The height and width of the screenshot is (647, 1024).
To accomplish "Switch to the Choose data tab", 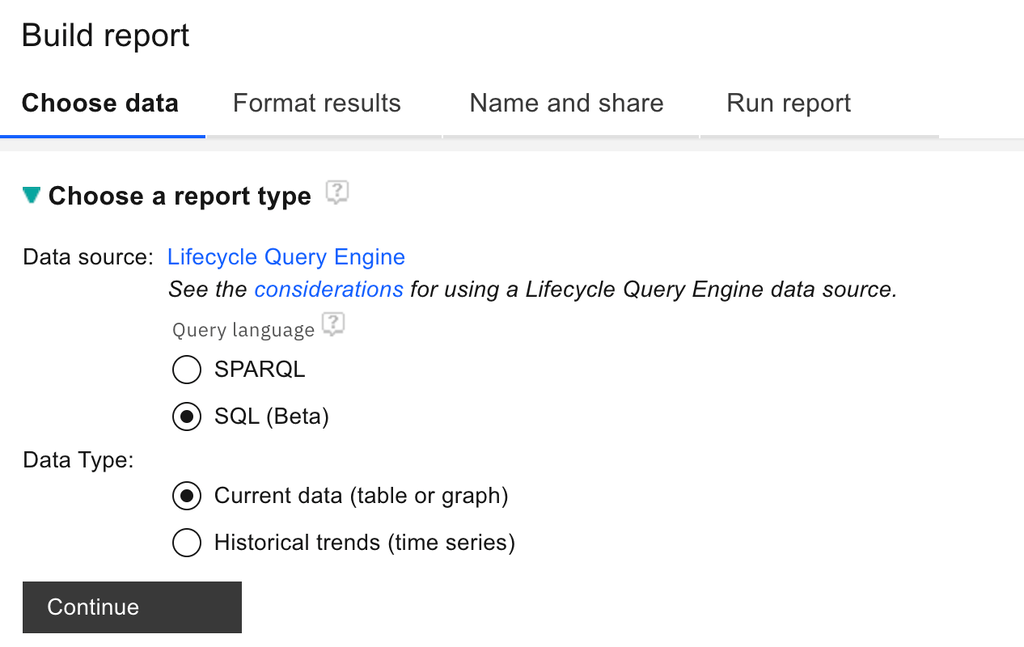I will point(100,103).
